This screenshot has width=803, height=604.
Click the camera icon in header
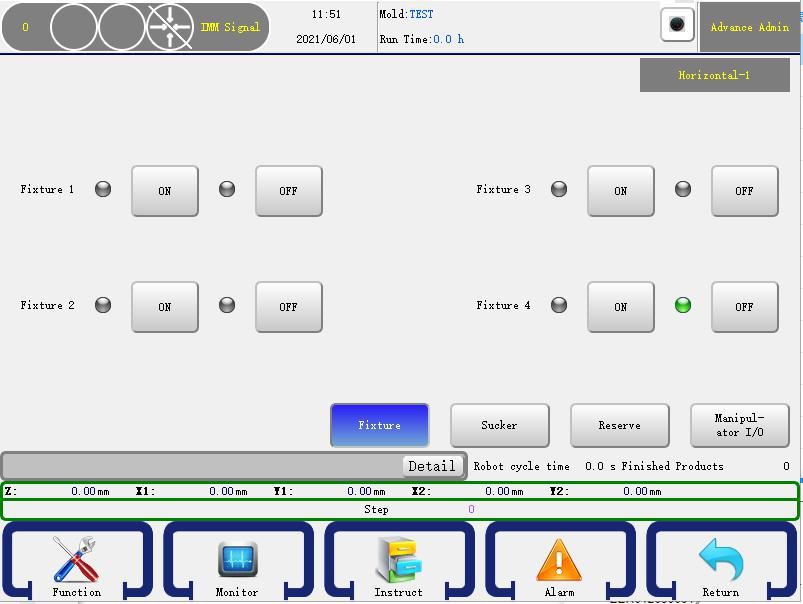point(677,25)
